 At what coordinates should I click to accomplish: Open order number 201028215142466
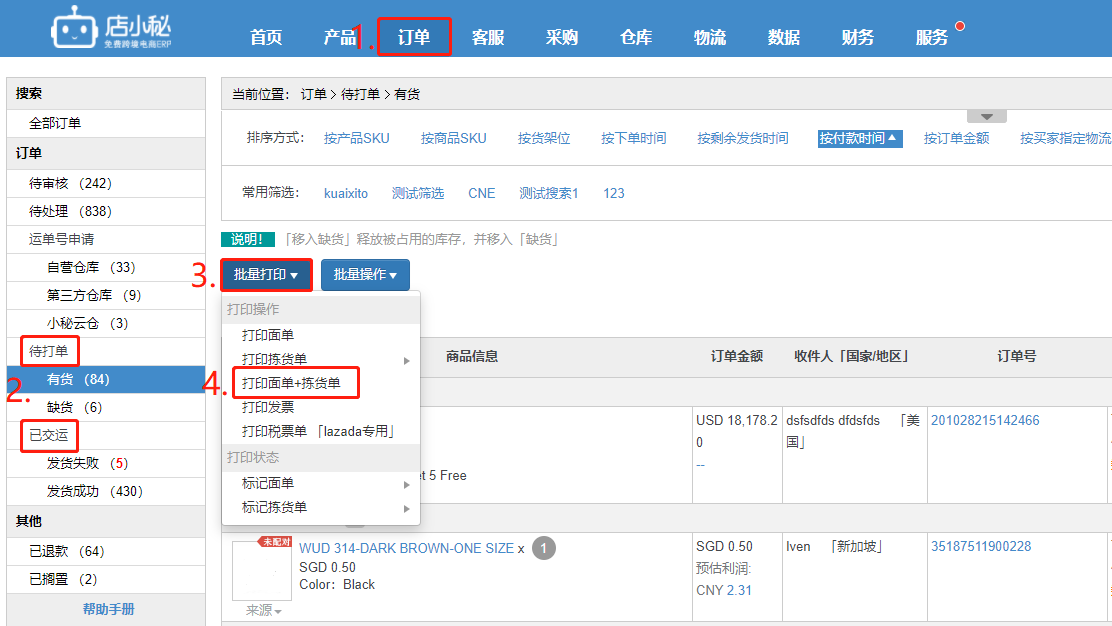click(x=985, y=420)
